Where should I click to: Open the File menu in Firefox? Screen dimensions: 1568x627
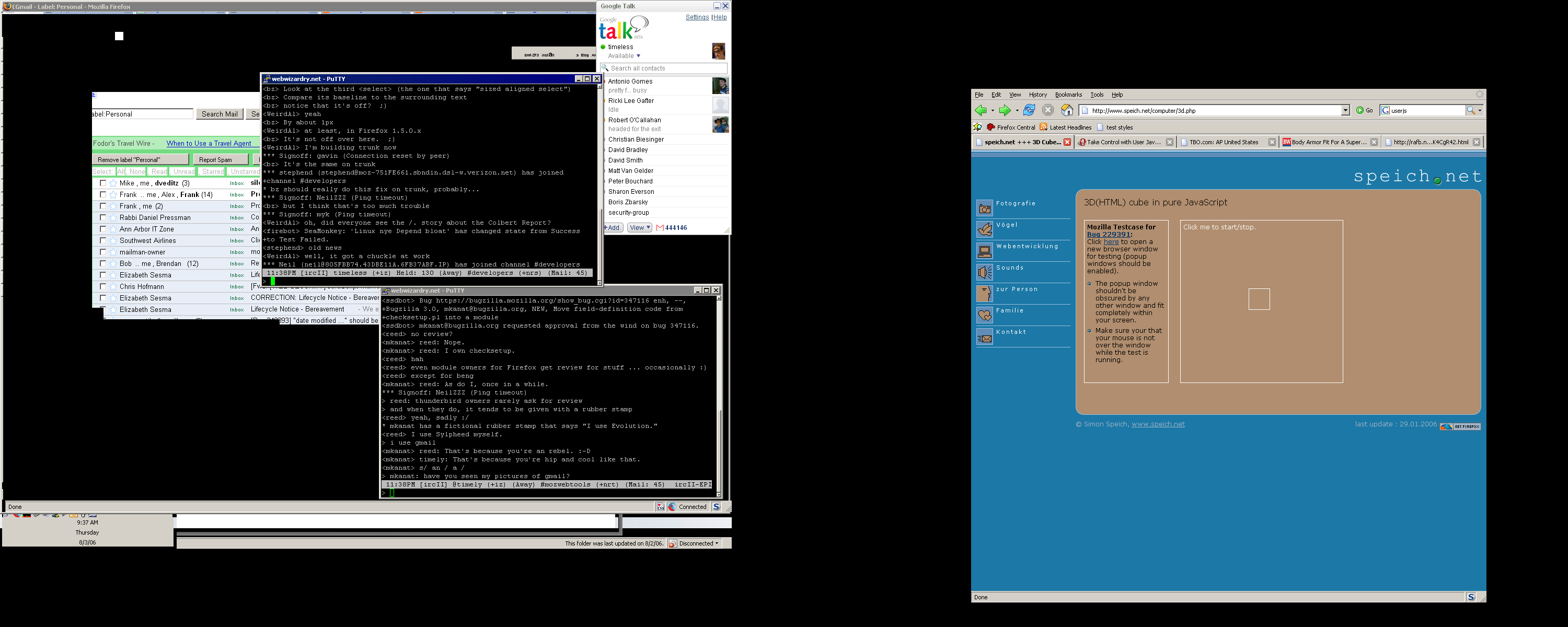pos(979,95)
